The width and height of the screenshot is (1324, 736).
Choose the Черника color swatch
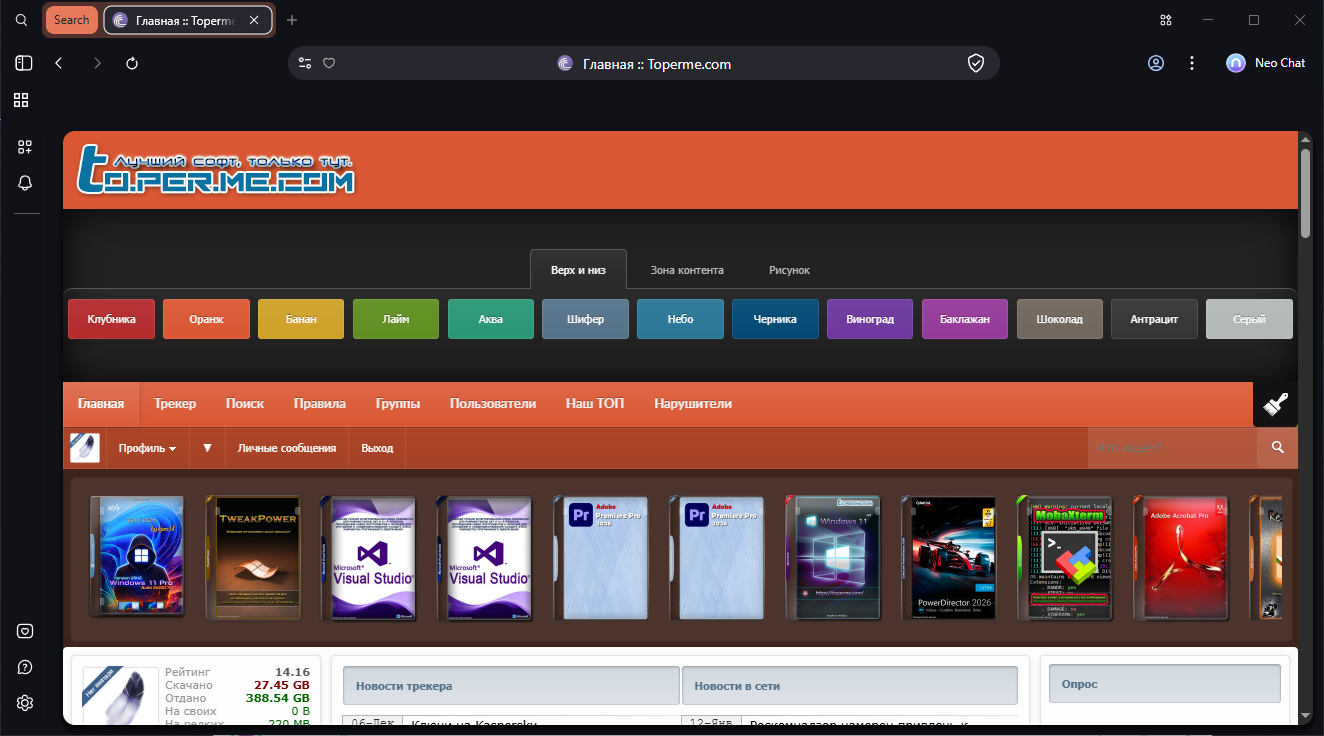(x=775, y=319)
